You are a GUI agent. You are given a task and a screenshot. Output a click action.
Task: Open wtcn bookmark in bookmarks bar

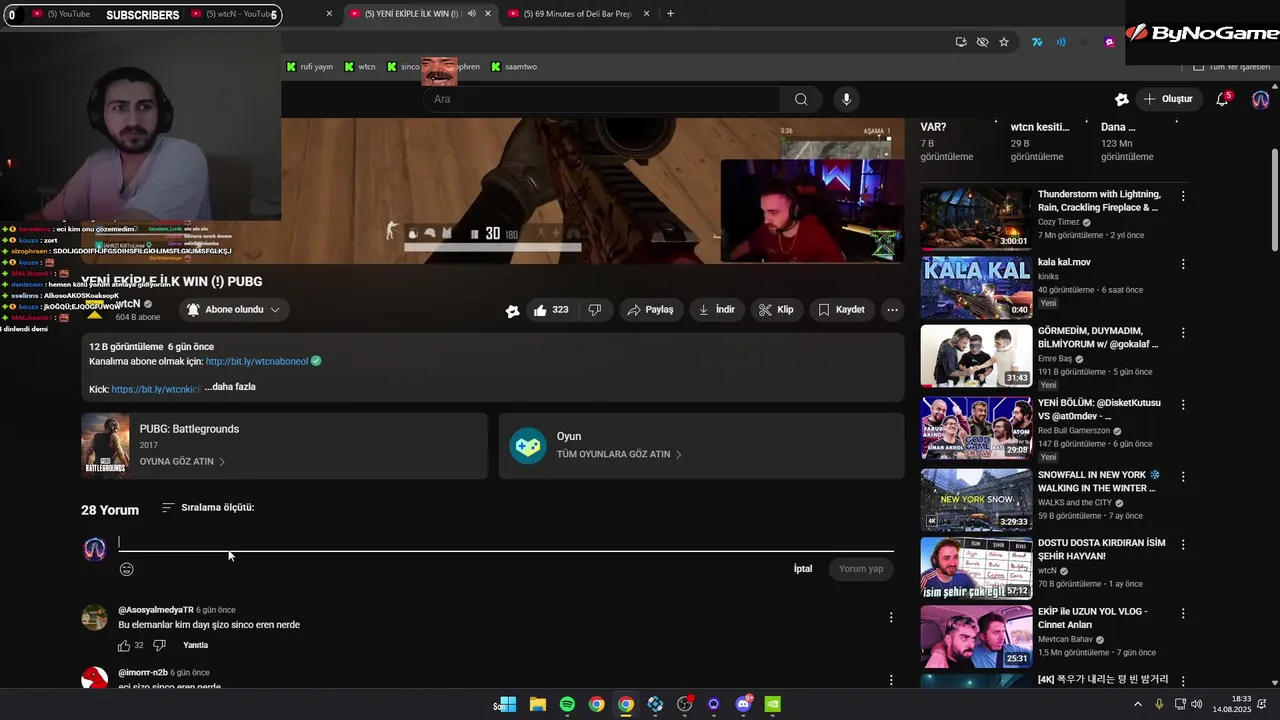(x=360, y=67)
